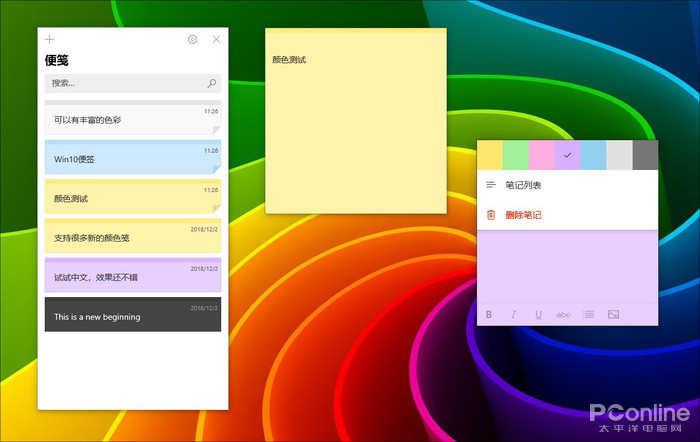Open the blue note Win10便签
Screen dimensions: 700x442
133,157
